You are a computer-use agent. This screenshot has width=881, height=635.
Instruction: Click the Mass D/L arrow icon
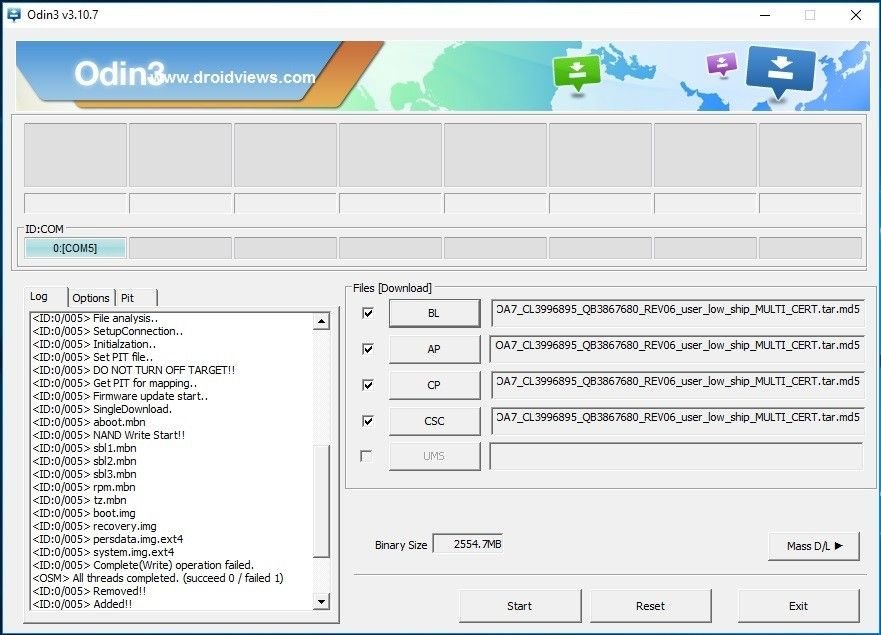coord(839,546)
